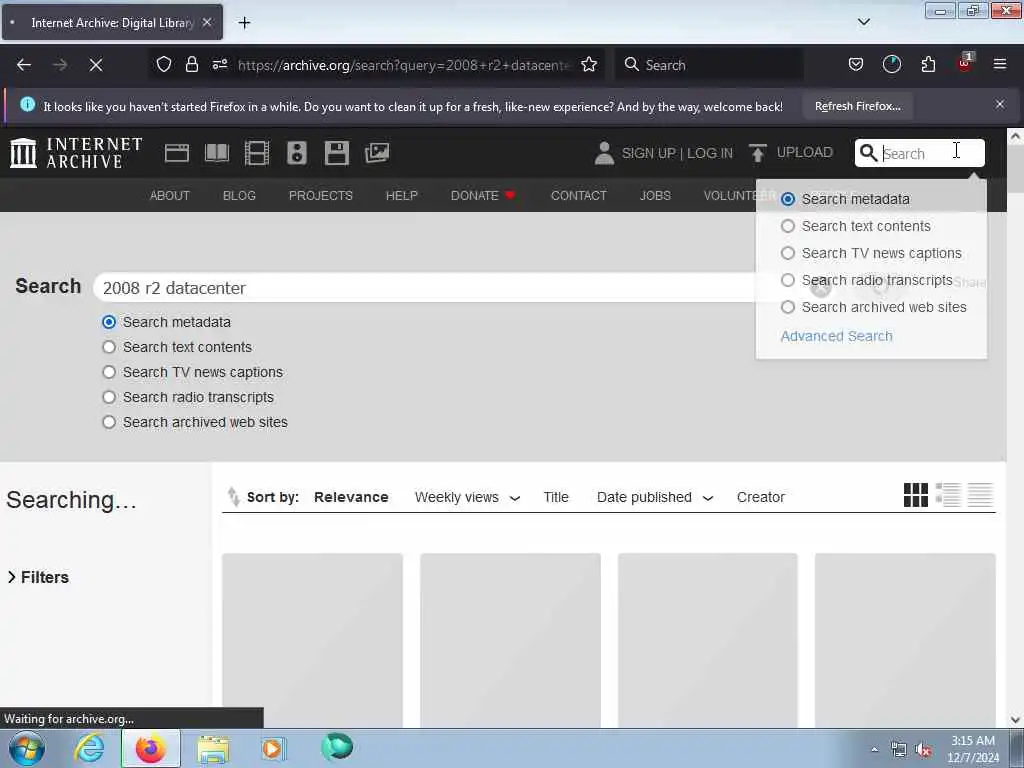The height and width of the screenshot is (768, 1024).
Task: Launch Internet Explorer from taskbar
Action: pyautogui.click(x=89, y=748)
